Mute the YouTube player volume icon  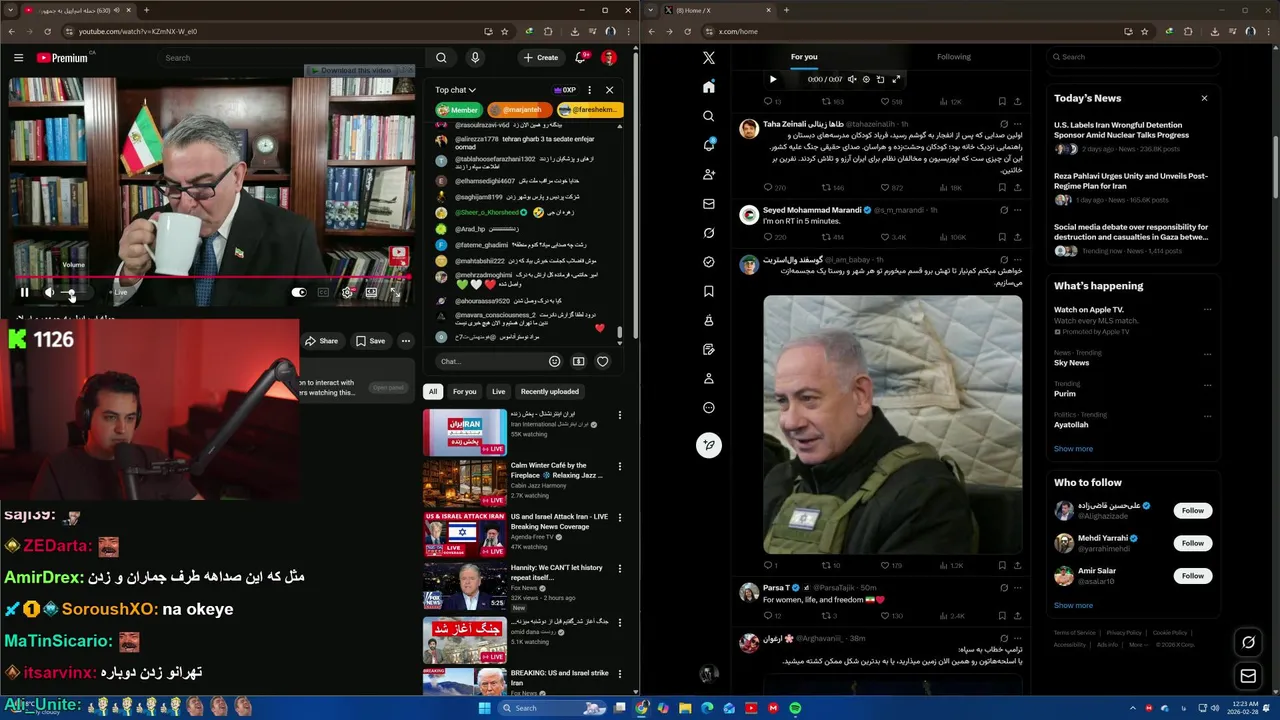point(49,293)
